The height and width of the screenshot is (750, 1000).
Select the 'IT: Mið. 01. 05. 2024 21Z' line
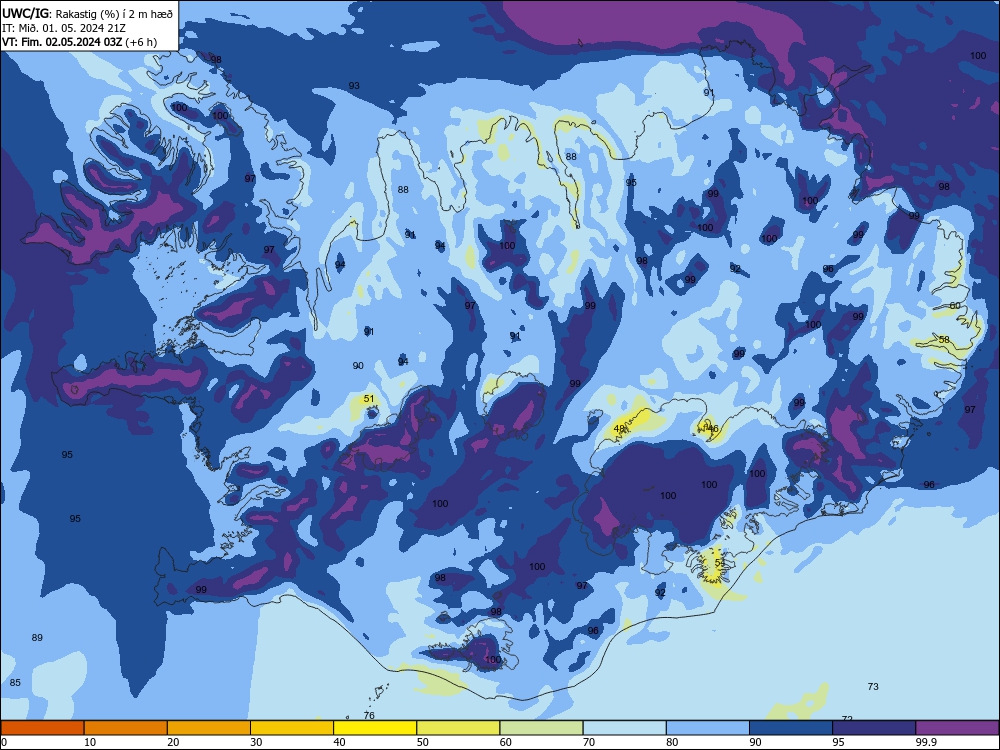[x=64, y=28]
